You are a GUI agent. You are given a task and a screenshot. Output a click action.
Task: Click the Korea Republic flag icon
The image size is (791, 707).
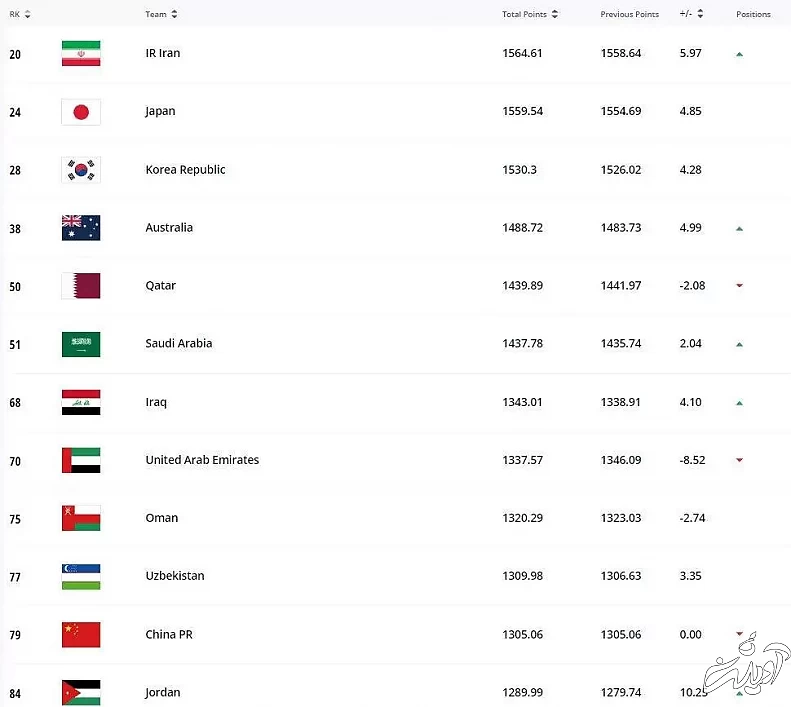click(x=81, y=170)
